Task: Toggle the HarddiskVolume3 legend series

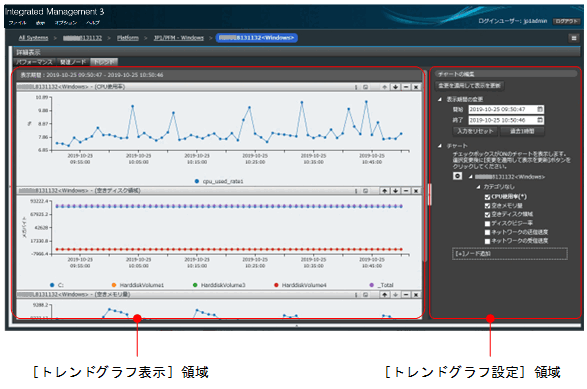Action: (x=219, y=285)
